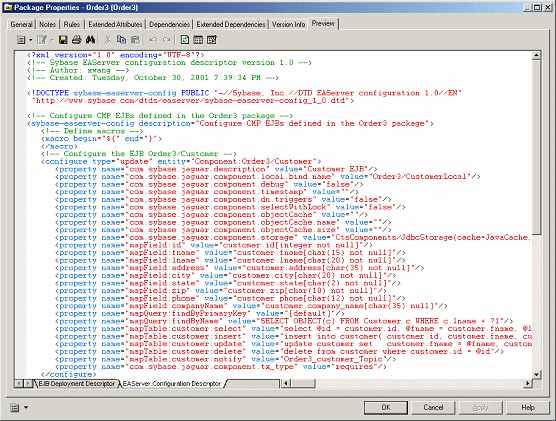Viewport: 556px width, 421px height.
Task: Click the closing /configure tag line
Action: 69,375
